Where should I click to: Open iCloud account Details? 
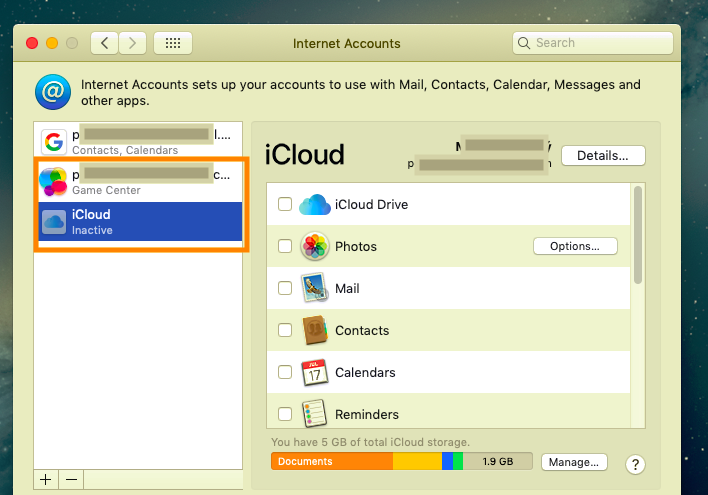coord(603,156)
